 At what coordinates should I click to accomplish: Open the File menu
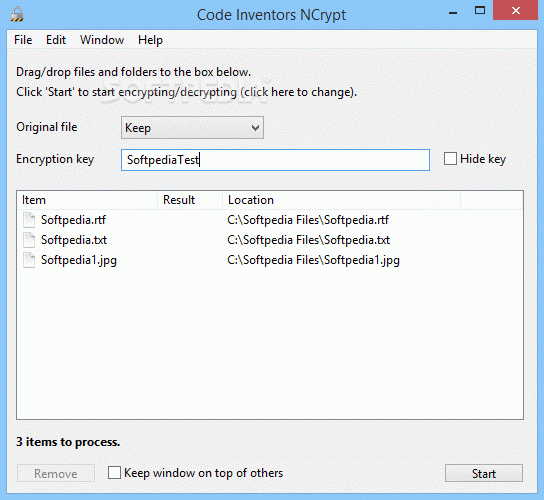[x=23, y=40]
